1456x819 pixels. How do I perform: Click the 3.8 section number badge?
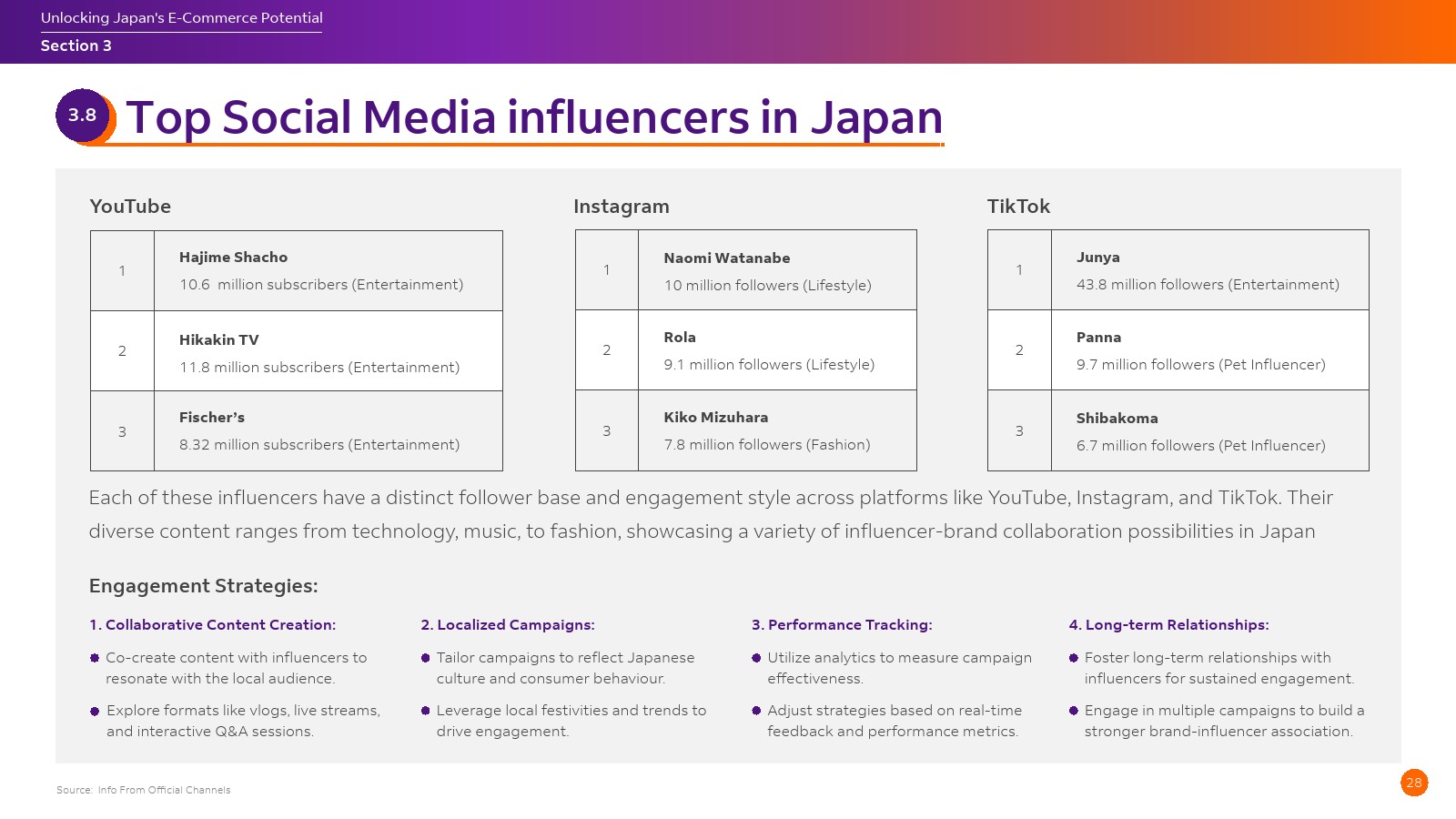coord(83,116)
